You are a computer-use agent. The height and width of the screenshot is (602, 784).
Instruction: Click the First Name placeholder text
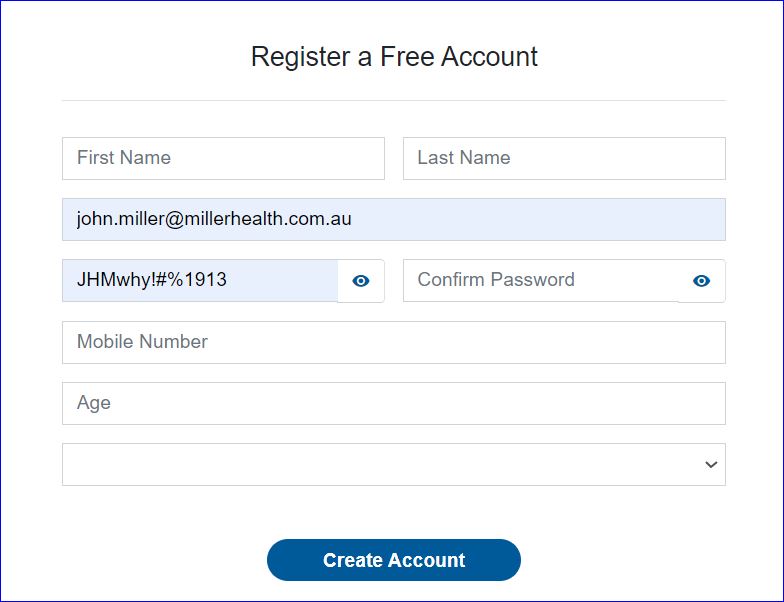coord(124,158)
